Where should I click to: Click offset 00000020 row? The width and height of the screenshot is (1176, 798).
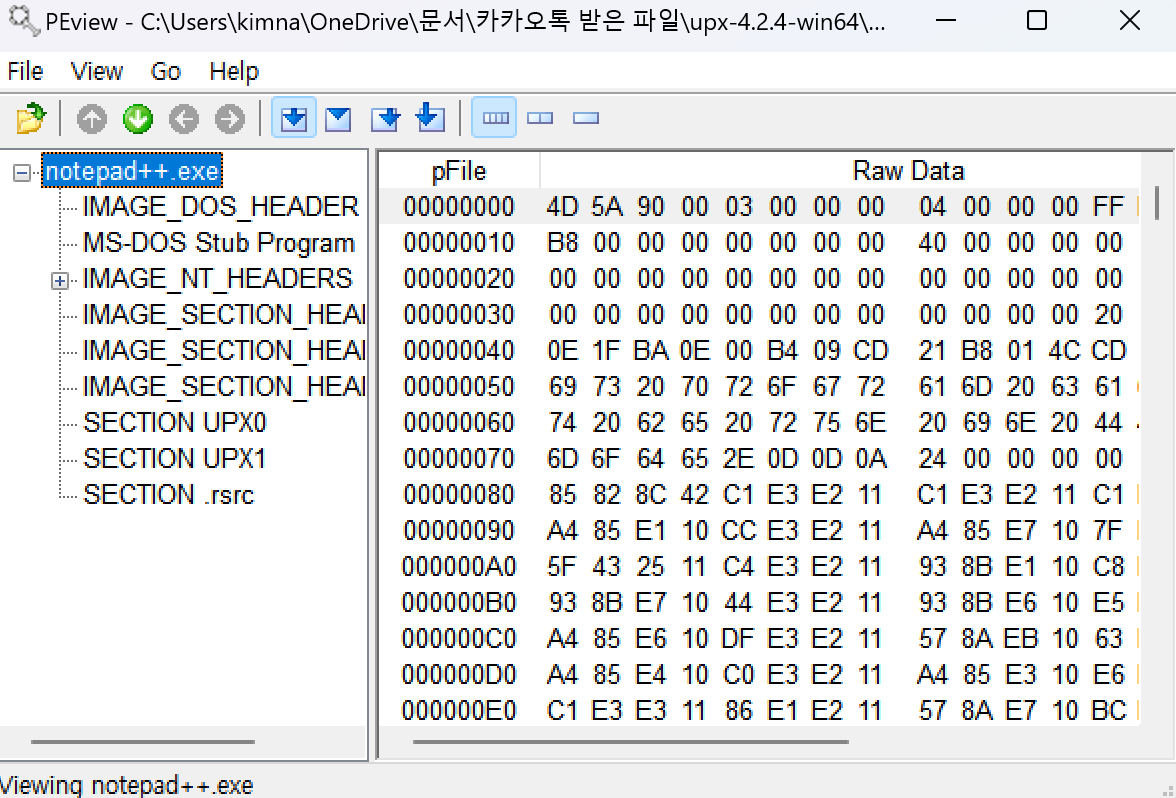[x=759, y=279]
